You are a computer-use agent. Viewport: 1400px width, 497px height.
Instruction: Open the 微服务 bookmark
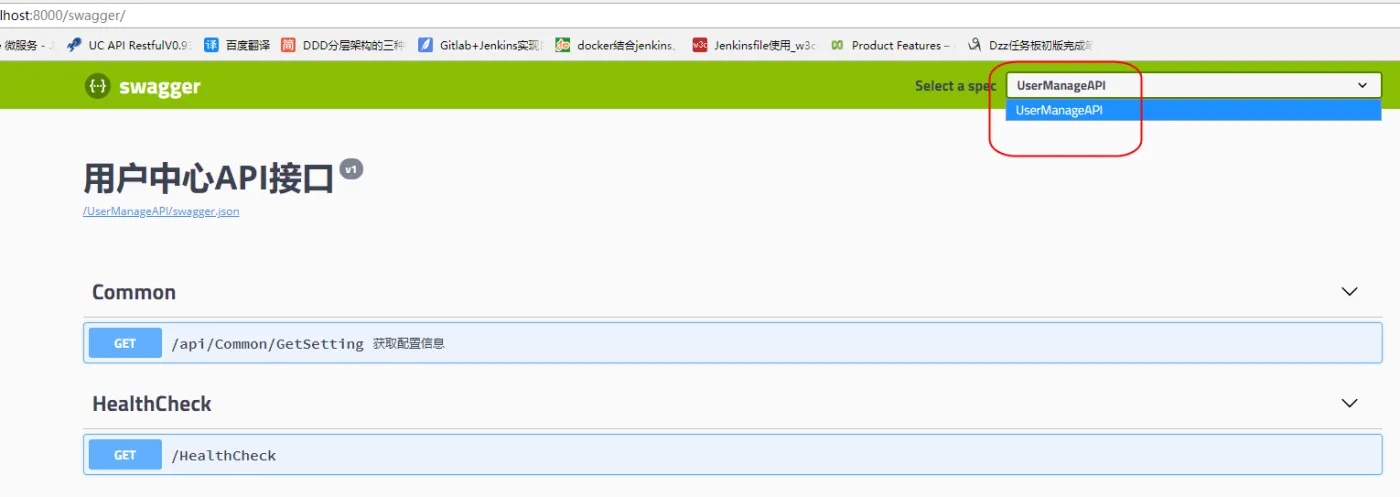[x=27, y=45]
